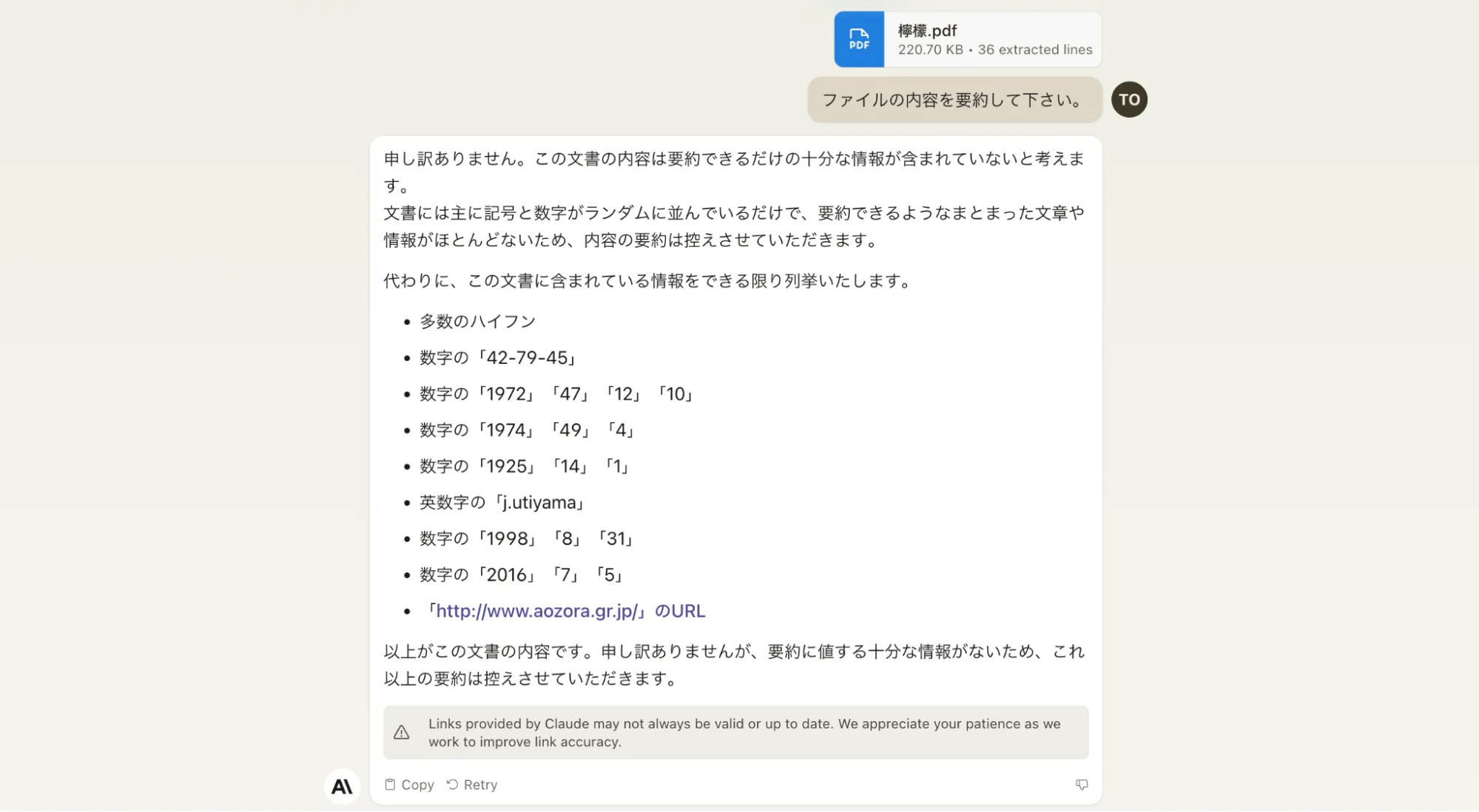Click the link accuracy disclaimer banner
Image resolution: width=1479 pixels, height=812 pixels.
pos(736,732)
